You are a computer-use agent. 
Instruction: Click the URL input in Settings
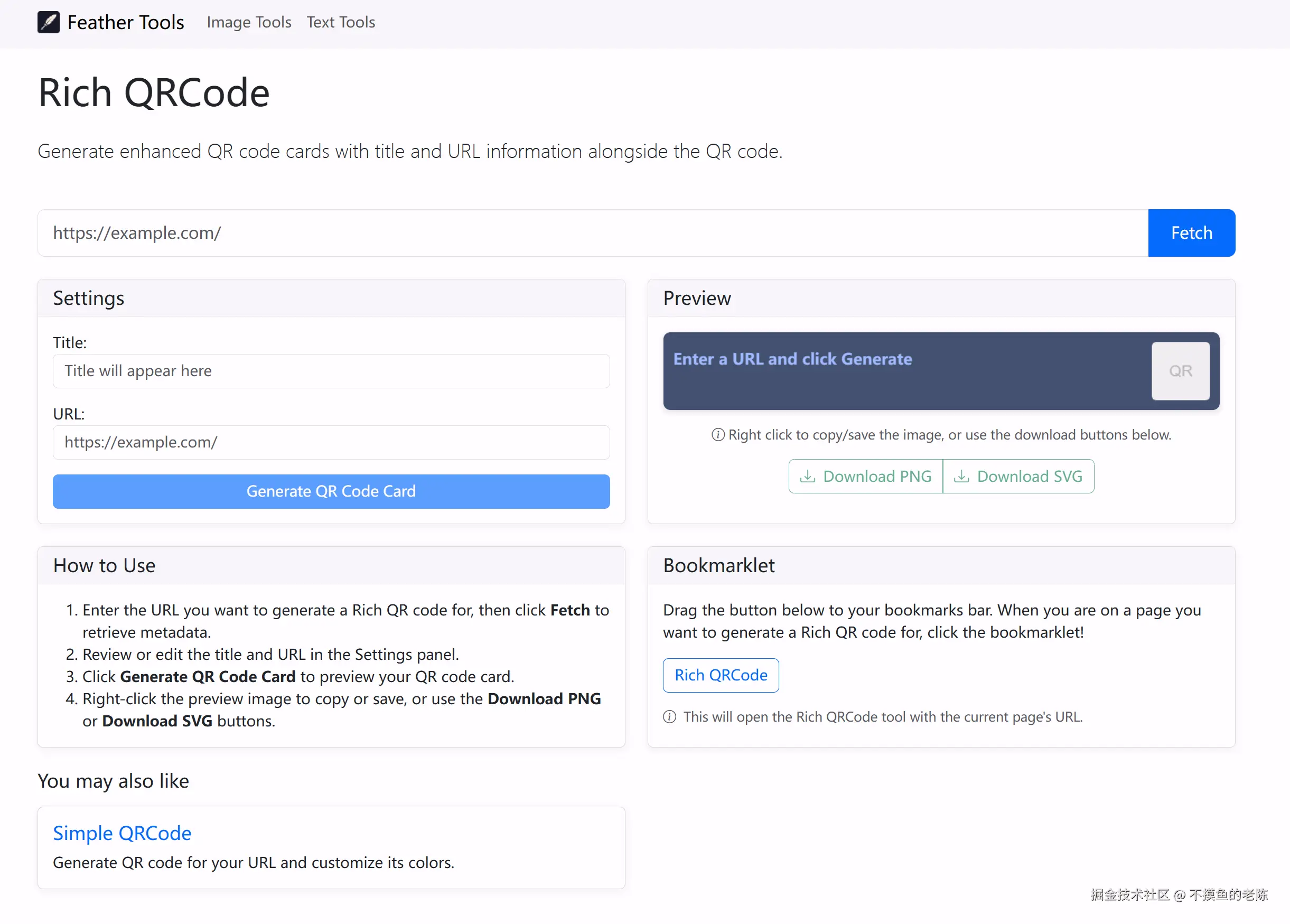pyautogui.click(x=331, y=442)
